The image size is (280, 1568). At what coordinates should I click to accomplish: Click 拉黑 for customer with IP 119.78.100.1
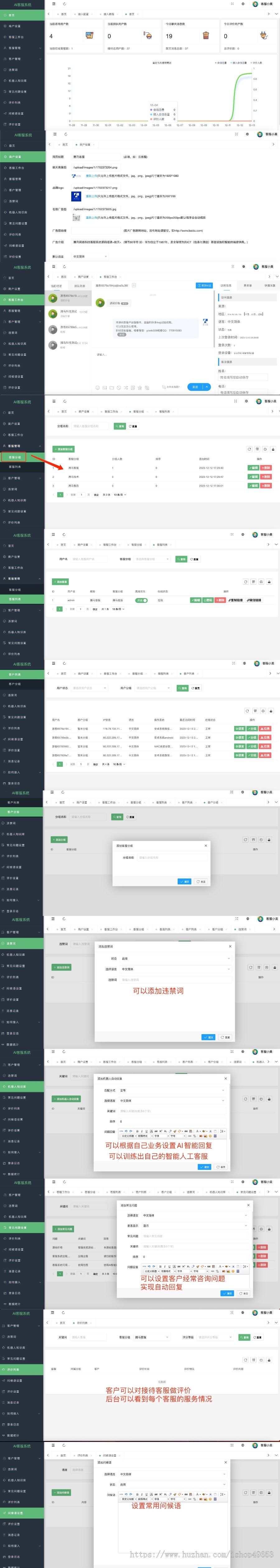click(265, 729)
